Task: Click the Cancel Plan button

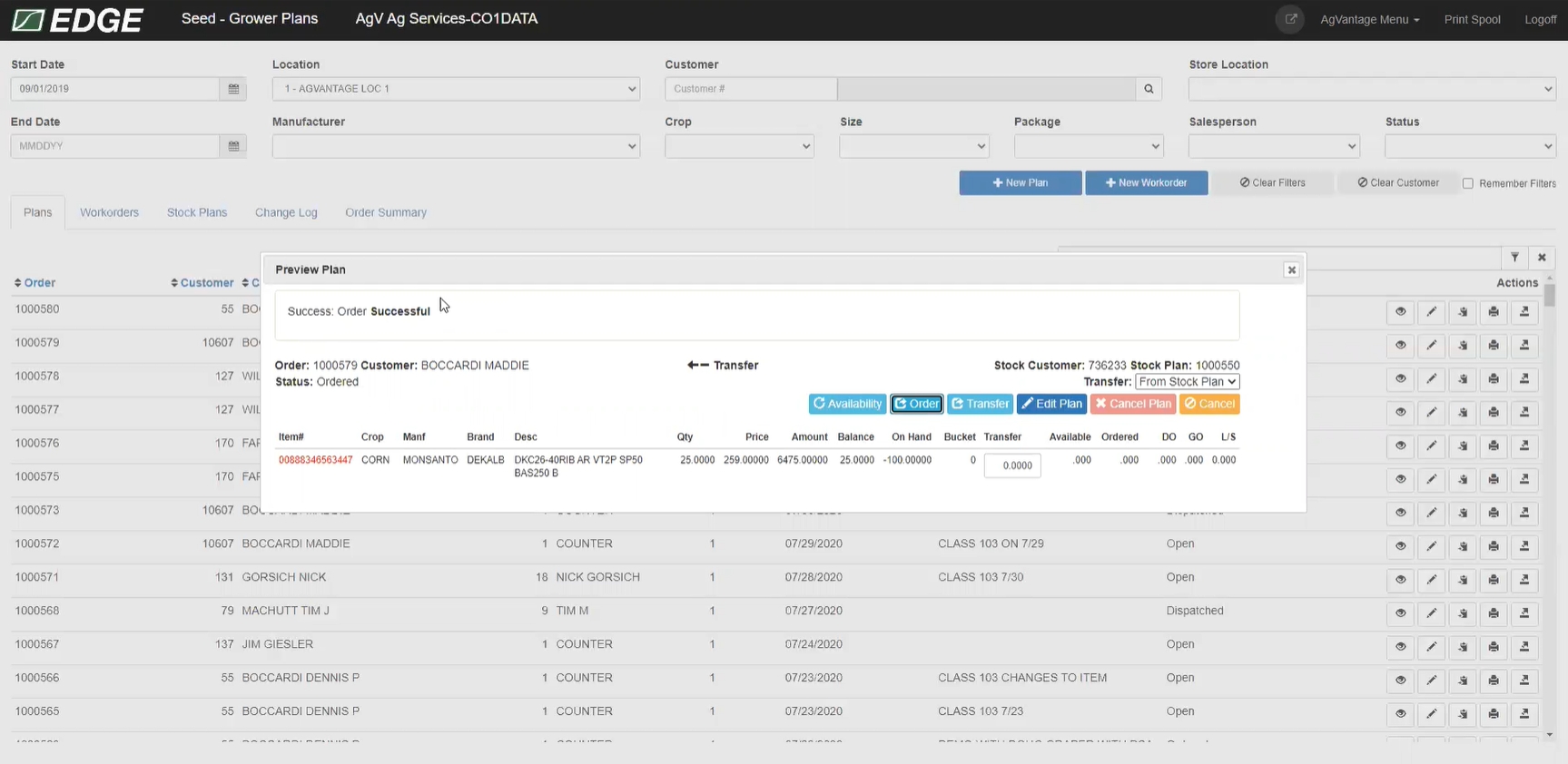Action: (x=1133, y=404)
